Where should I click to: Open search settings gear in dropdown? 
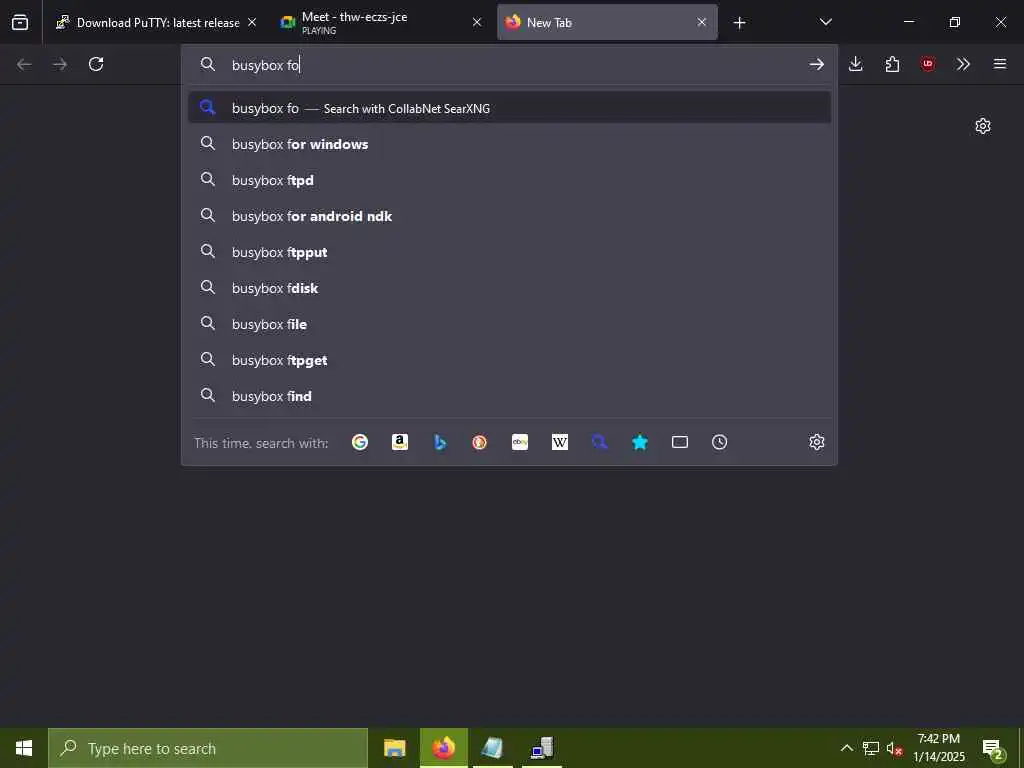point(816,442)
